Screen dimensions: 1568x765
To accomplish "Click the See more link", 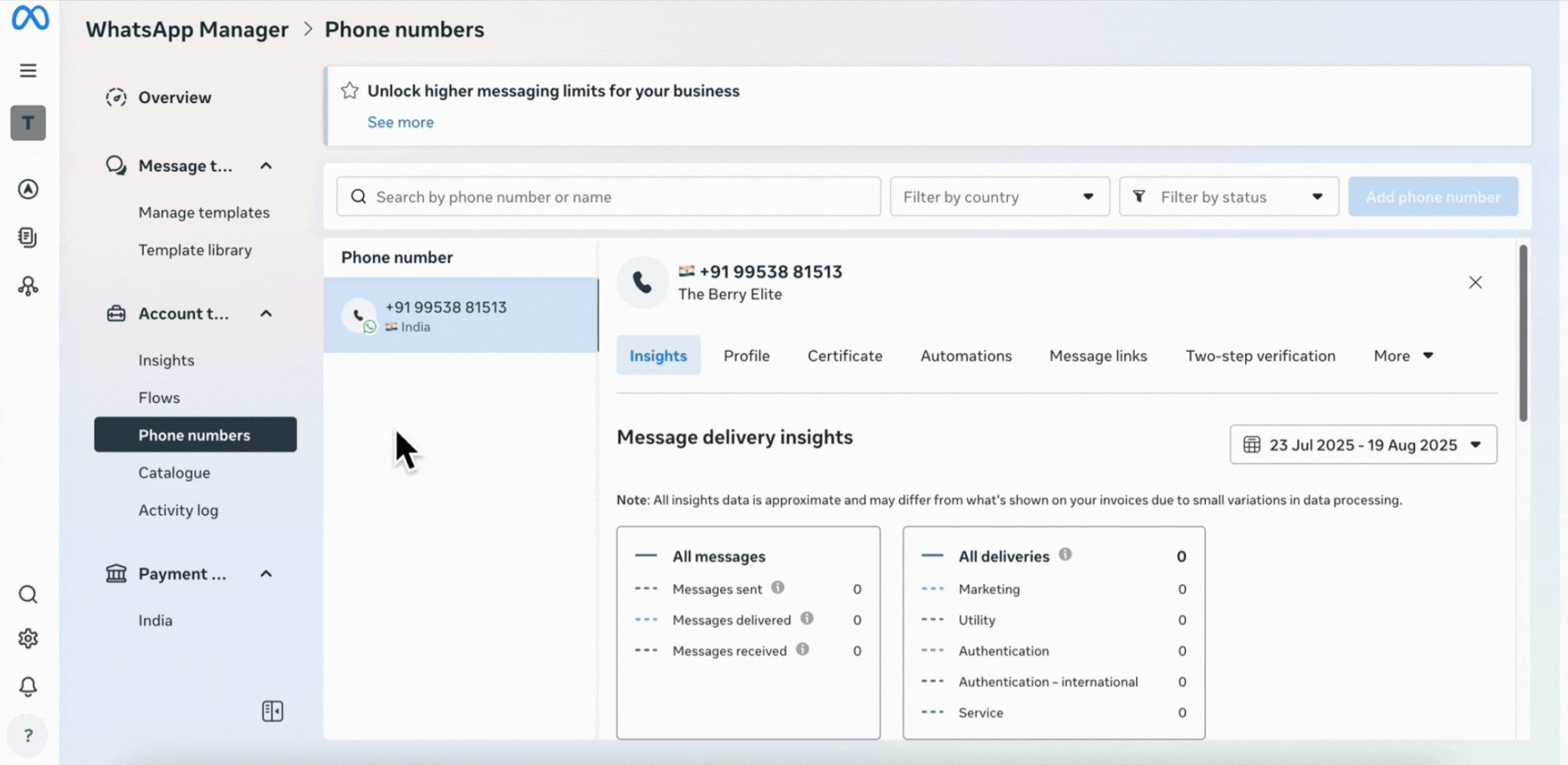I will (x=401, y=122).
